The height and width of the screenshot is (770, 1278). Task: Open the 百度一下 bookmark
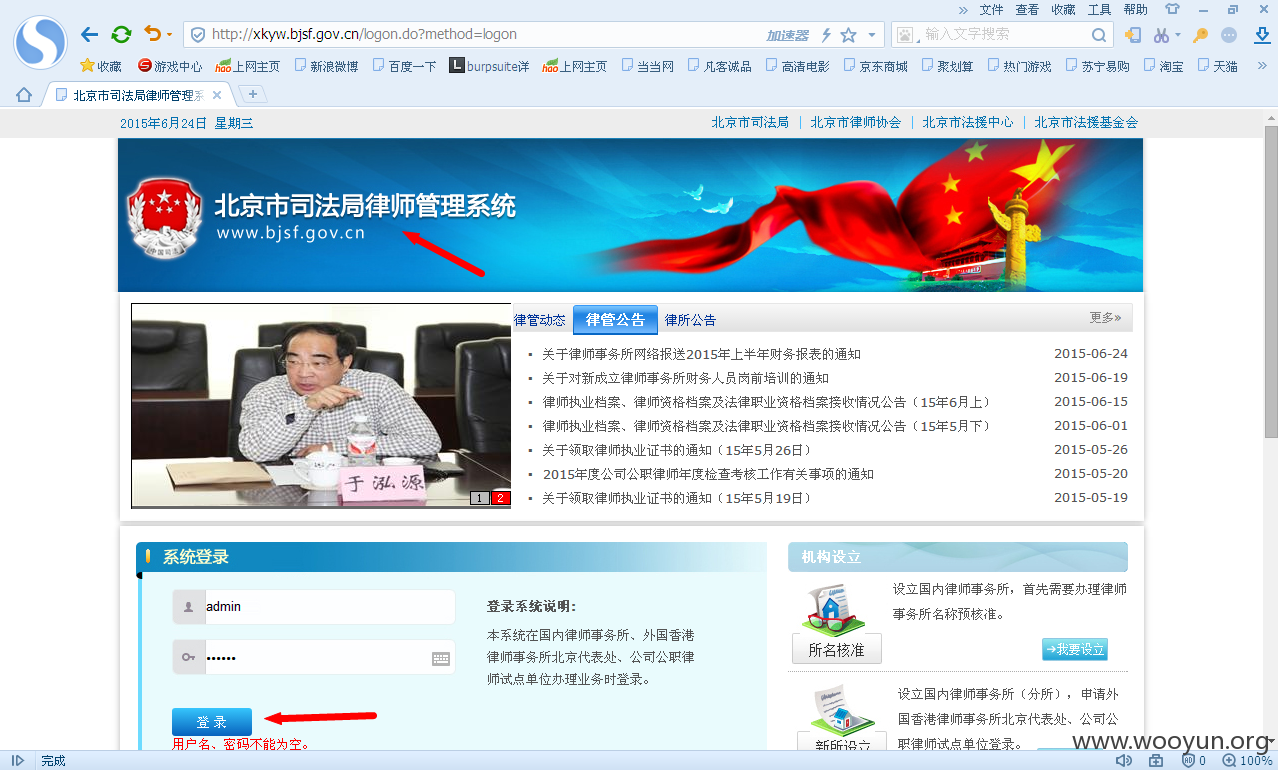(404, 66)
